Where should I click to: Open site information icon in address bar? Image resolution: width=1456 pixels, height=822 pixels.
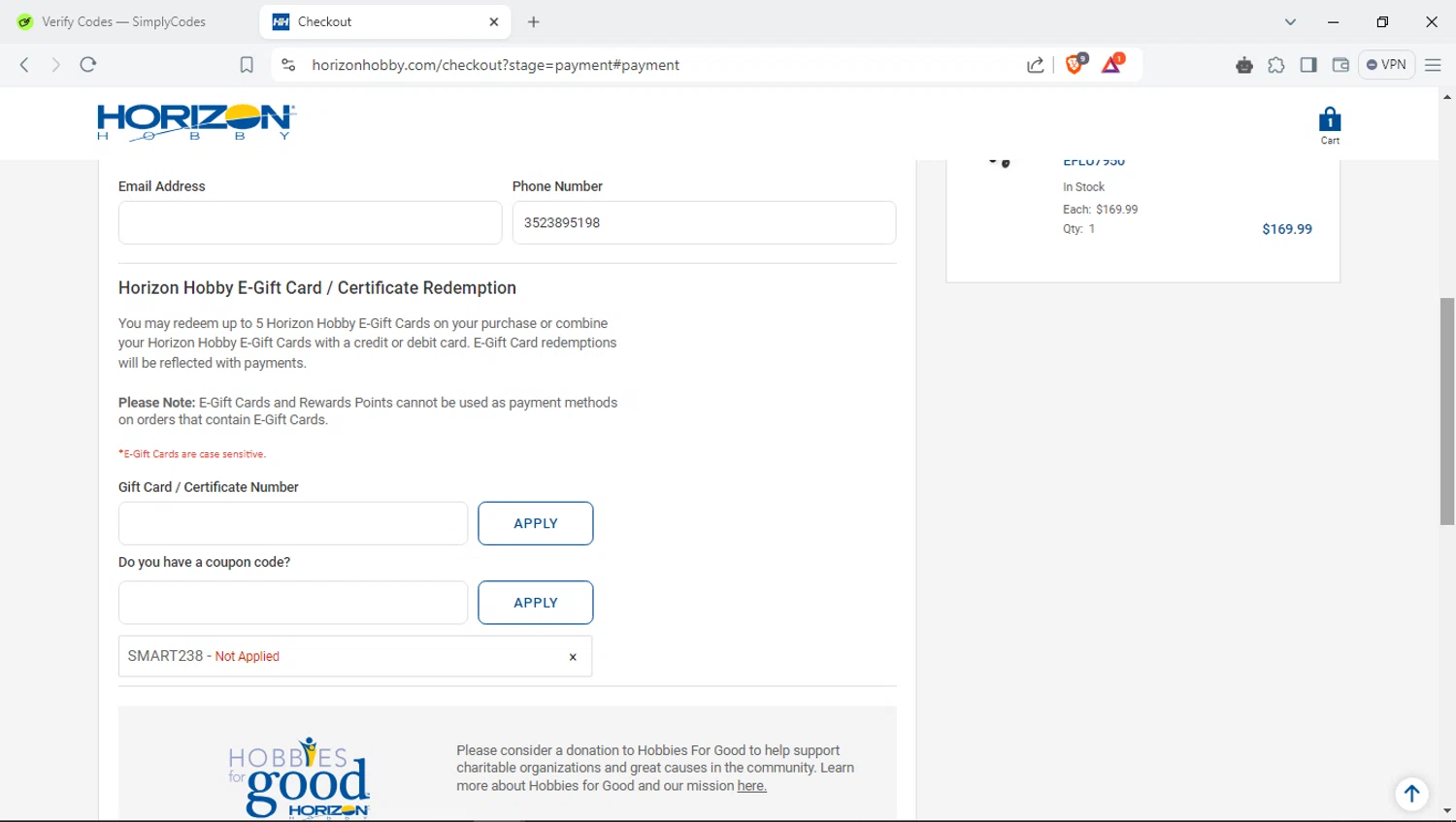pos(288,65)
